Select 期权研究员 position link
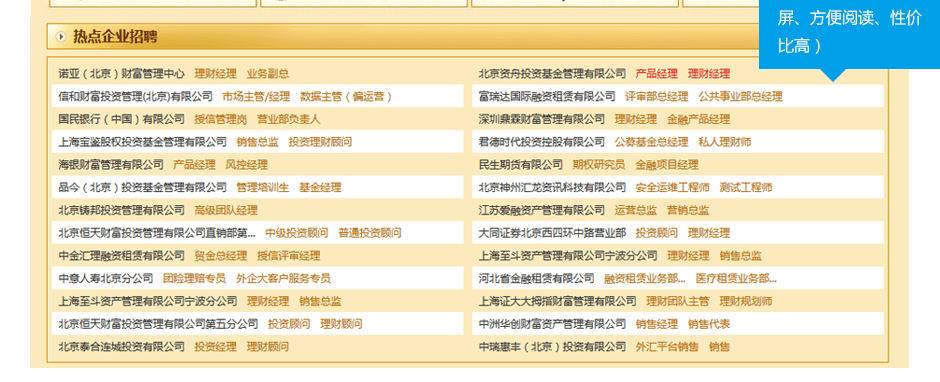The width and height of the screenshot is (940, 382). click(x=598, y=165)
